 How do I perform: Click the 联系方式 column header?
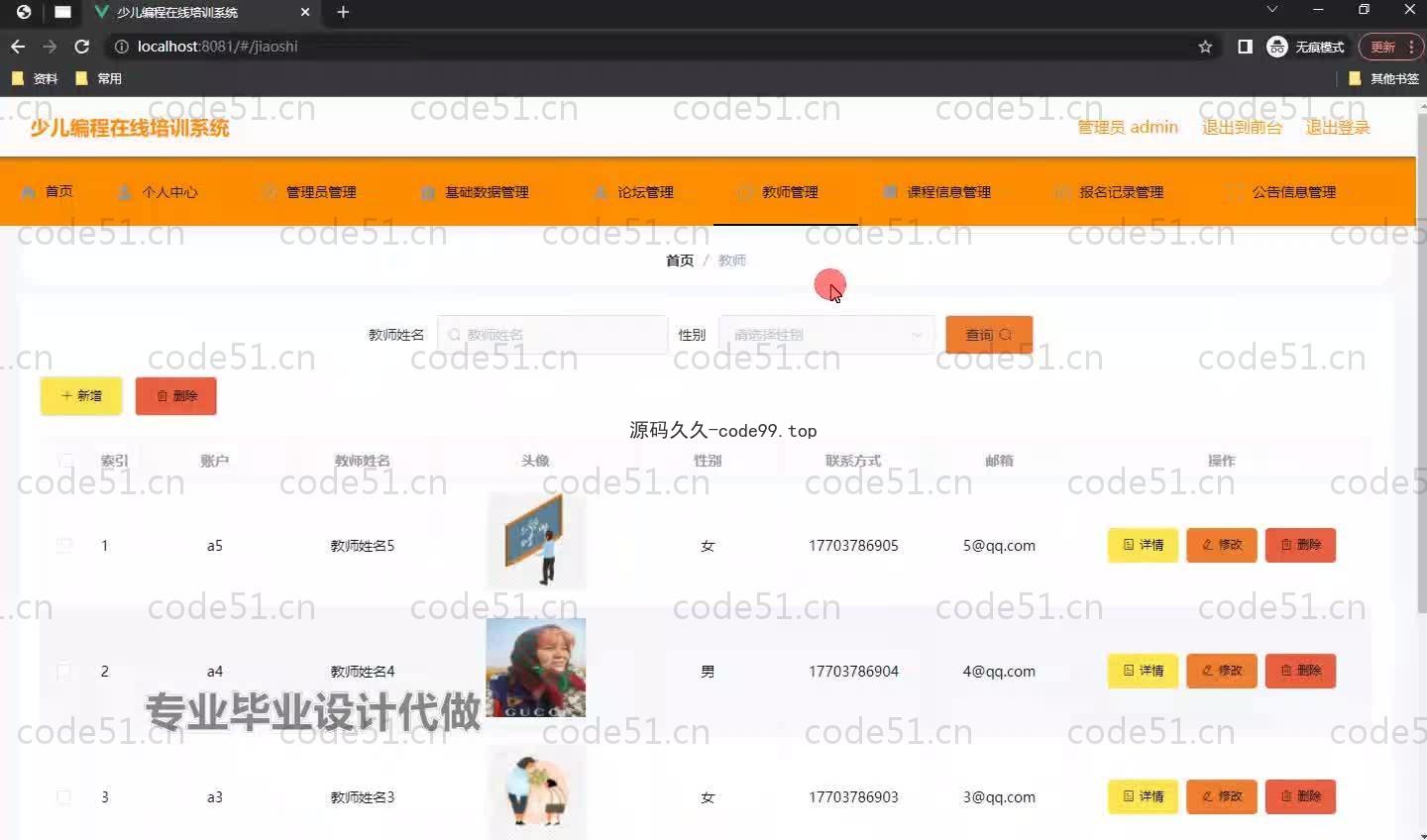[x=853, y=461]
